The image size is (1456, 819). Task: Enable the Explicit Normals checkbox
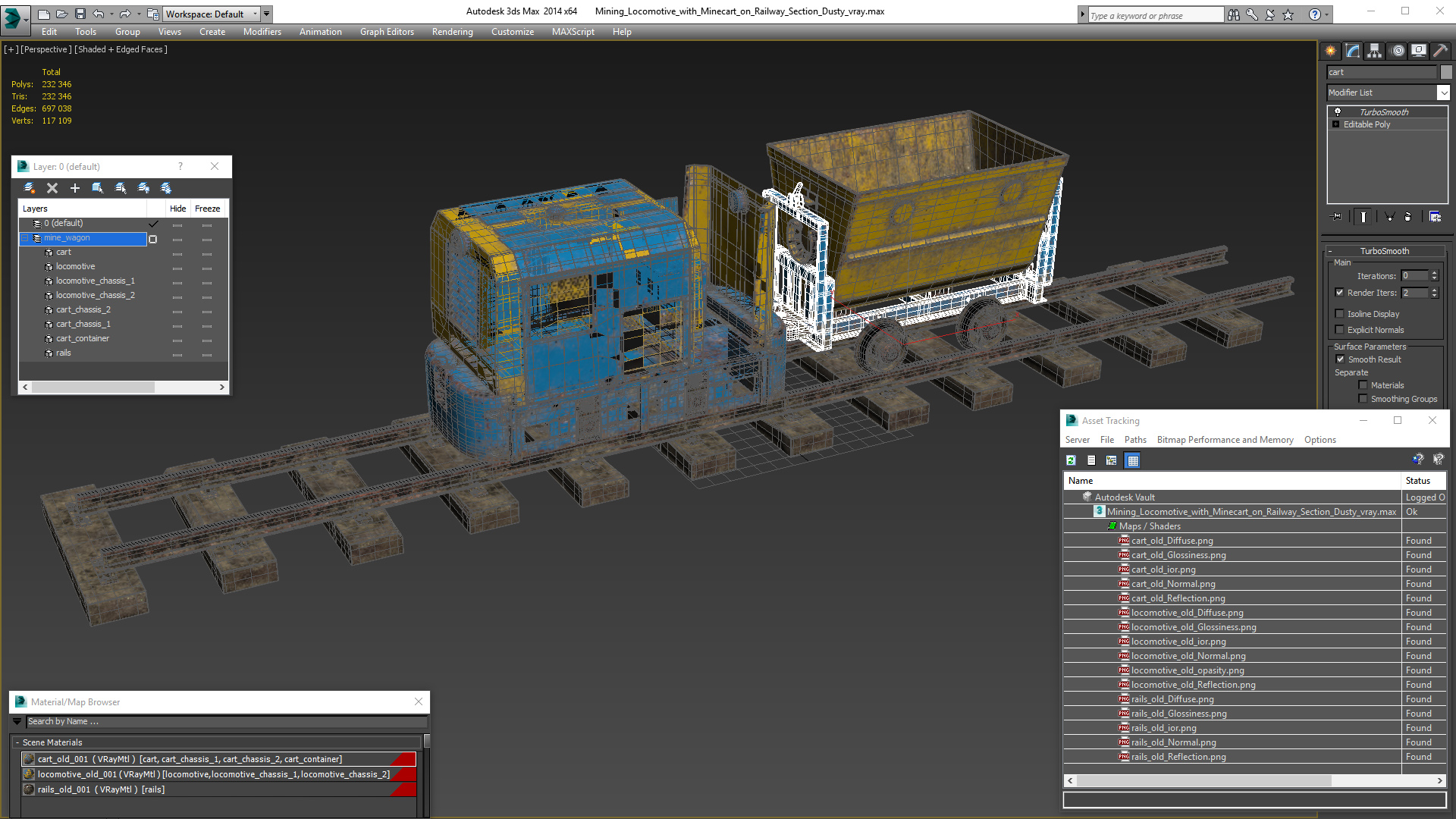coord(1340,330)
